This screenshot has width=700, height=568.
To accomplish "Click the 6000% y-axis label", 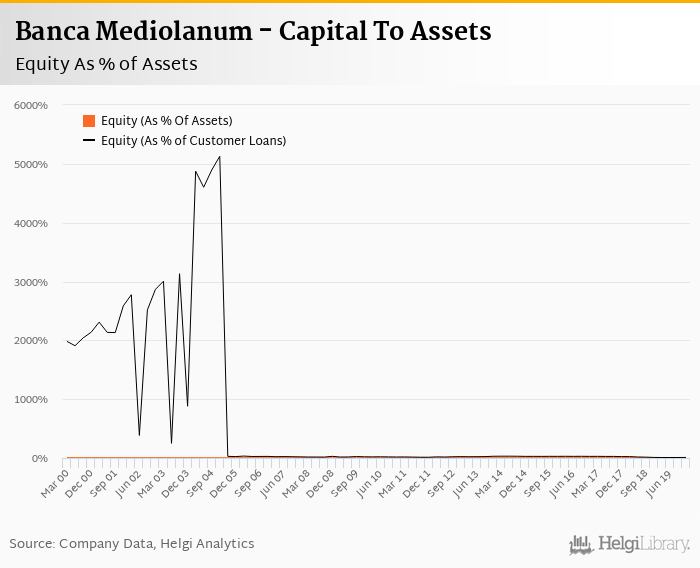I will point(31,105).
